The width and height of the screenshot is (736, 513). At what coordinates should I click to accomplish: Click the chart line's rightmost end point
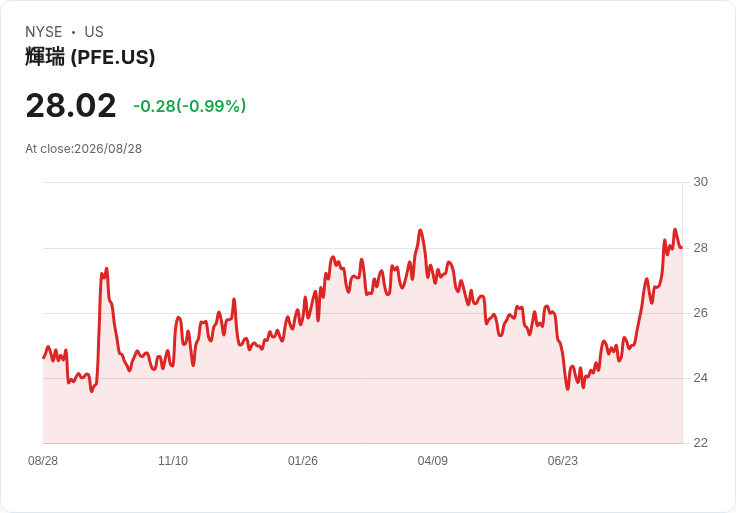[681, 247]
